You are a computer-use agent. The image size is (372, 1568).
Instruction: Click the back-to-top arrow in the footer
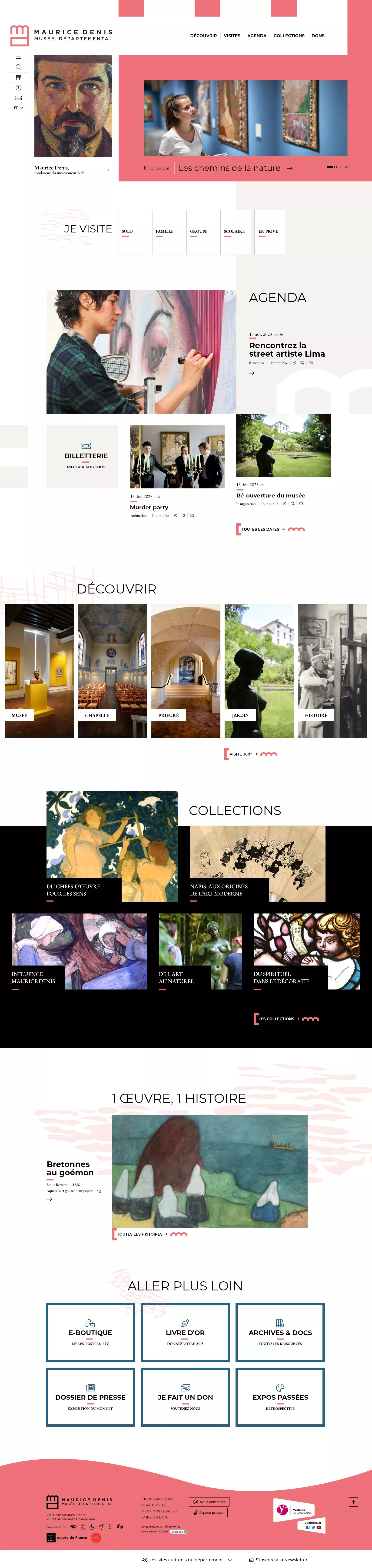click(353, 1502)
